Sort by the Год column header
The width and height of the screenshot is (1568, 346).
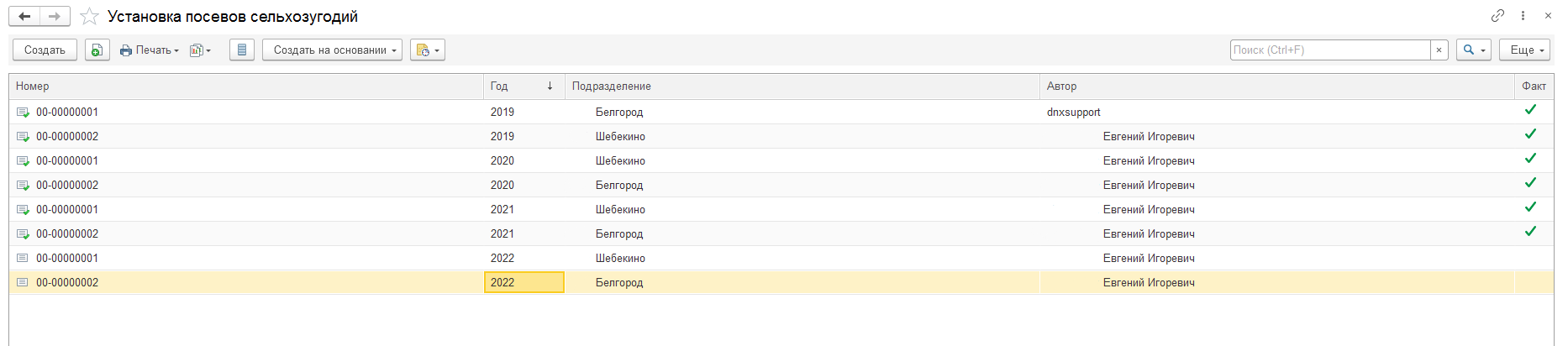pyautogui.click(x=521, y=86)
